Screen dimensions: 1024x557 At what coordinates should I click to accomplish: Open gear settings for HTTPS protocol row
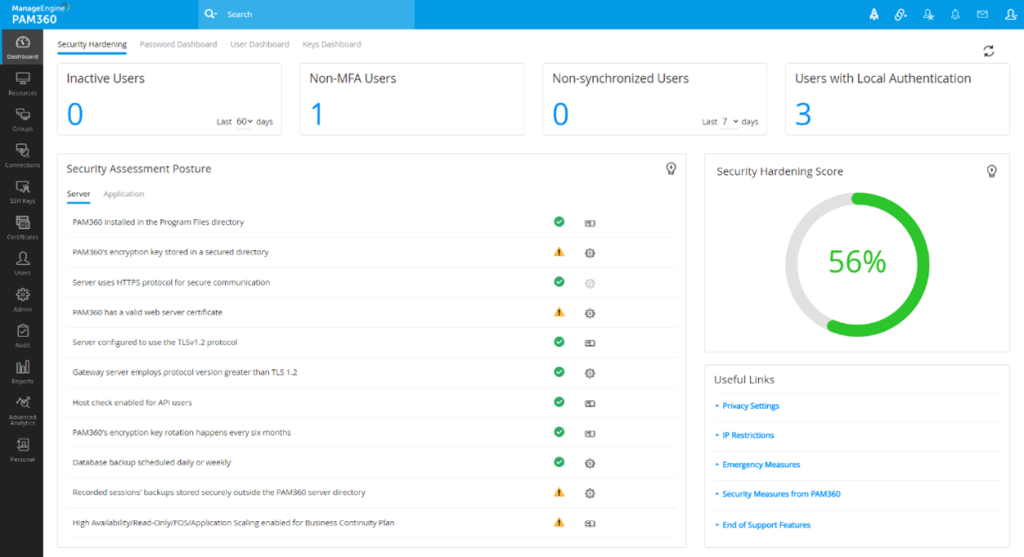click(x=590, y=283)
